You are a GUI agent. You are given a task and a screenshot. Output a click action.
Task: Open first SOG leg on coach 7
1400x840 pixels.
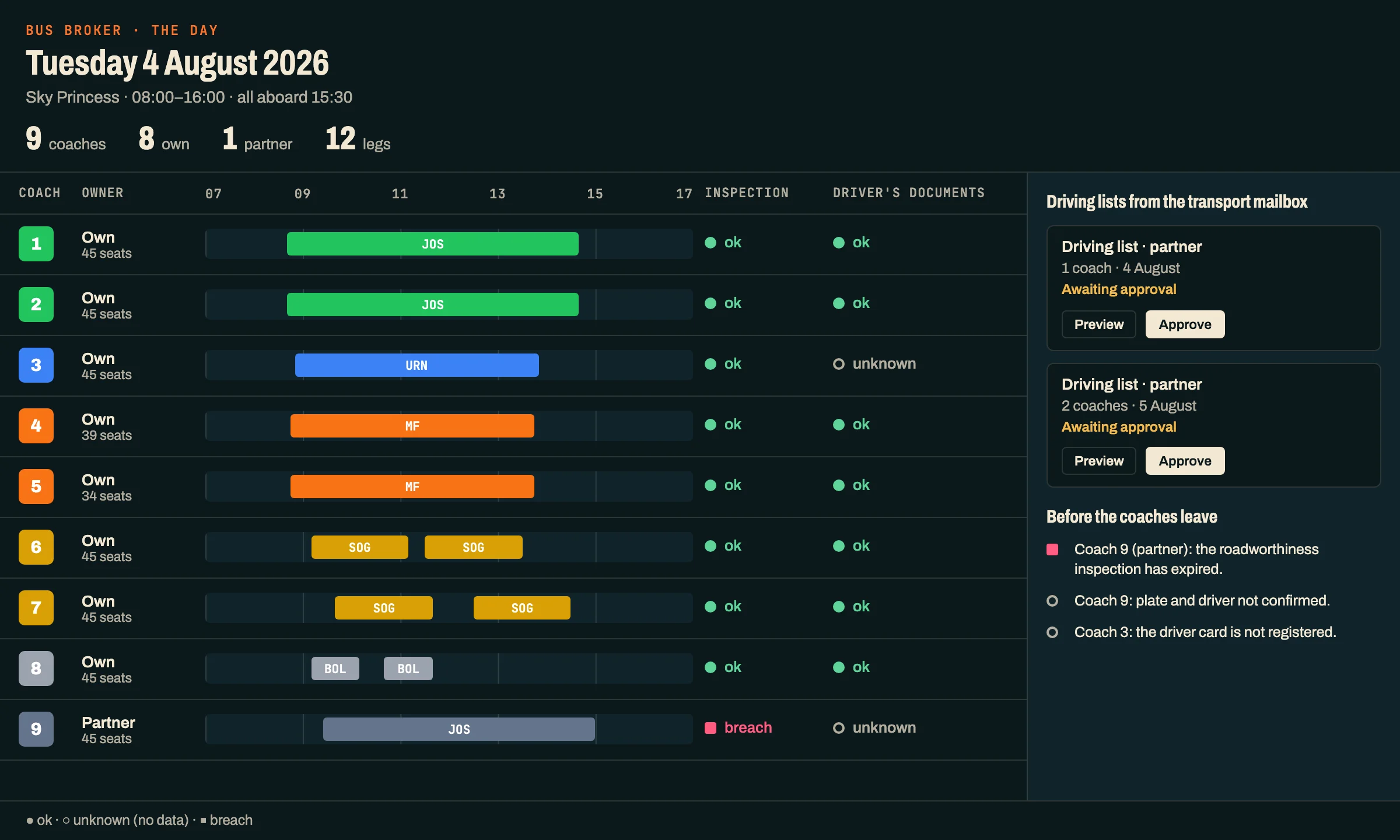(x=384, y=608)
